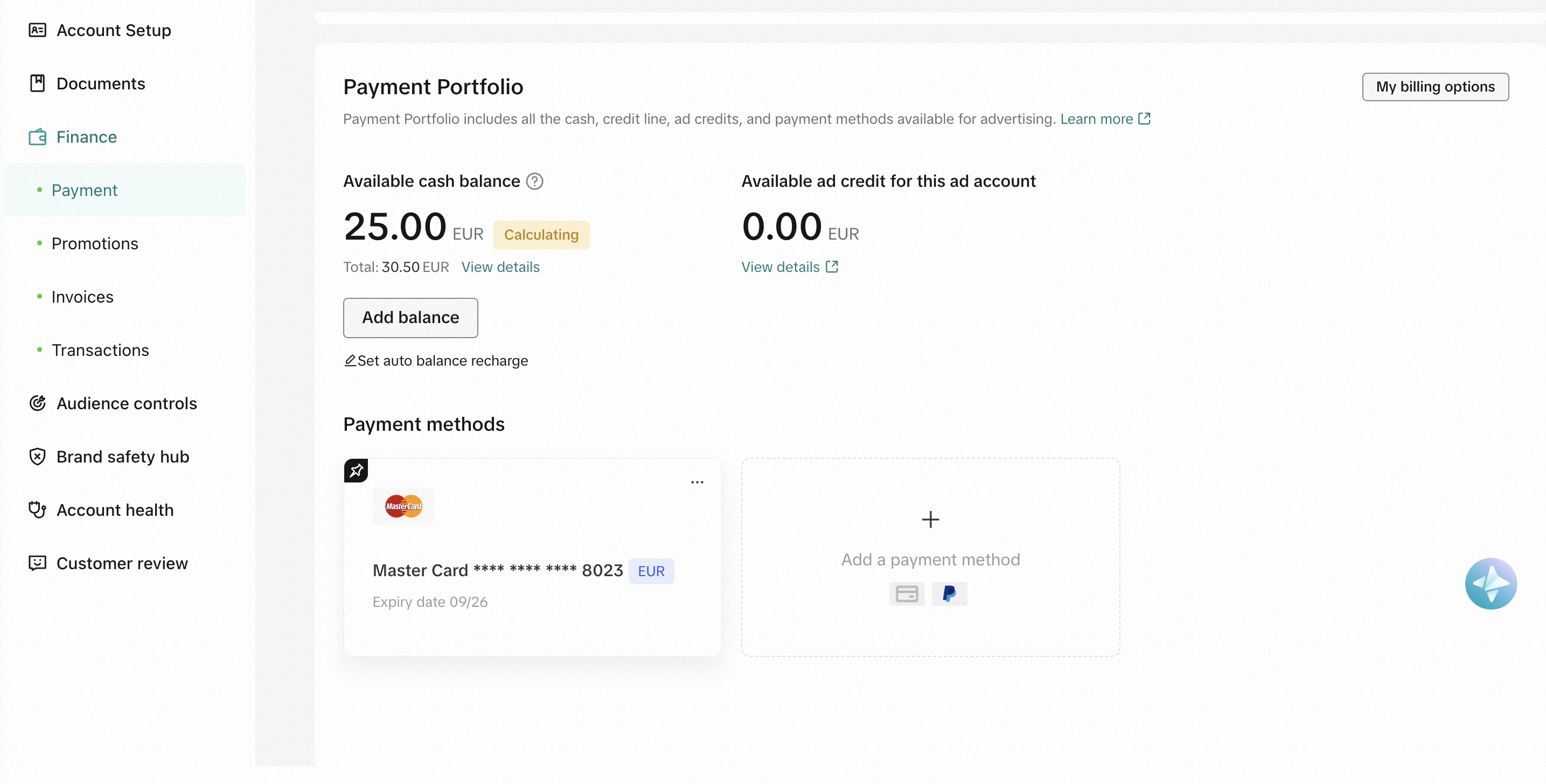Open Documents in the sidebar

(x=100, y=84)
